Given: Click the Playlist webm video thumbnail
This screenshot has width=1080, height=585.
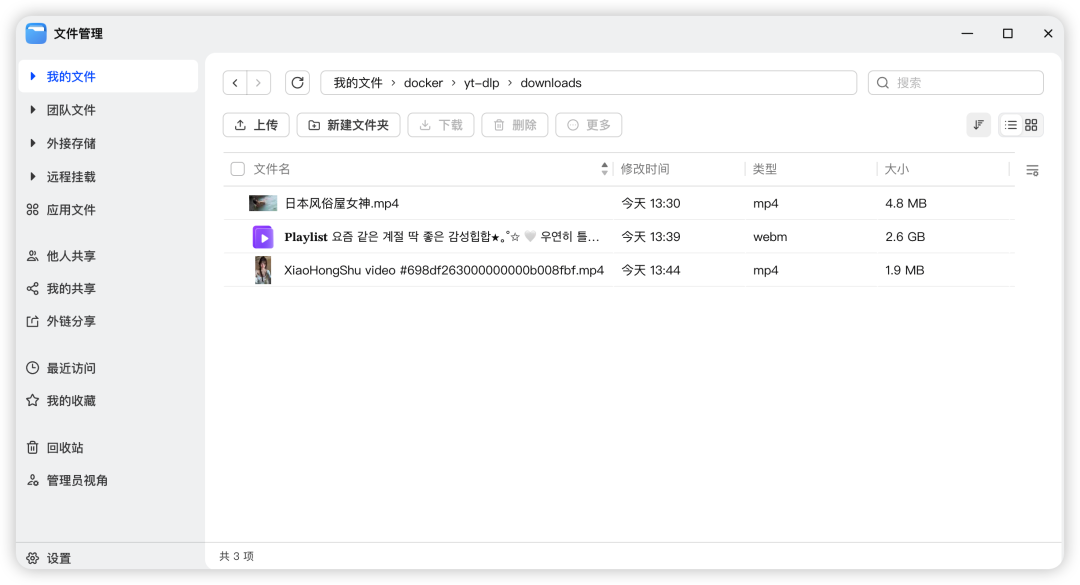Looking at the screenshot, I should tap(263, 236).
